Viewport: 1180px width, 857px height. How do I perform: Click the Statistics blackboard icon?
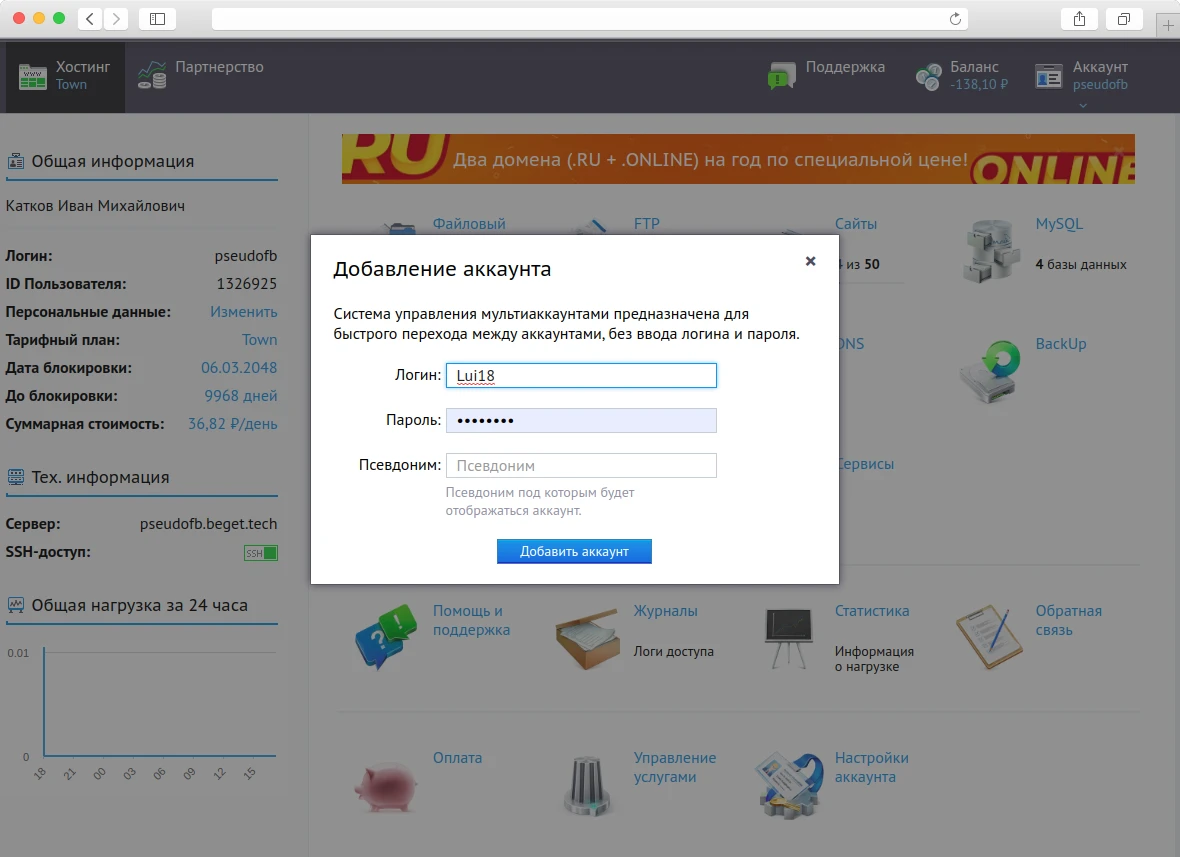(790, 636)
